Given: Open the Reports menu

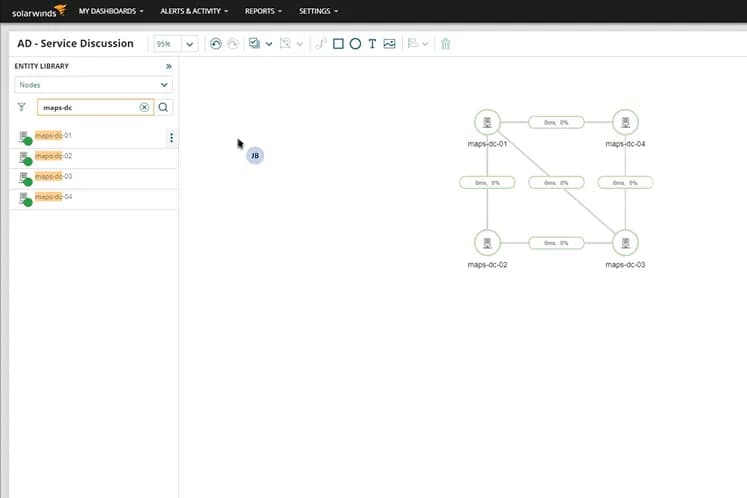Looking at the screenshot, I should pyautogui.click(x=263, y=11).
